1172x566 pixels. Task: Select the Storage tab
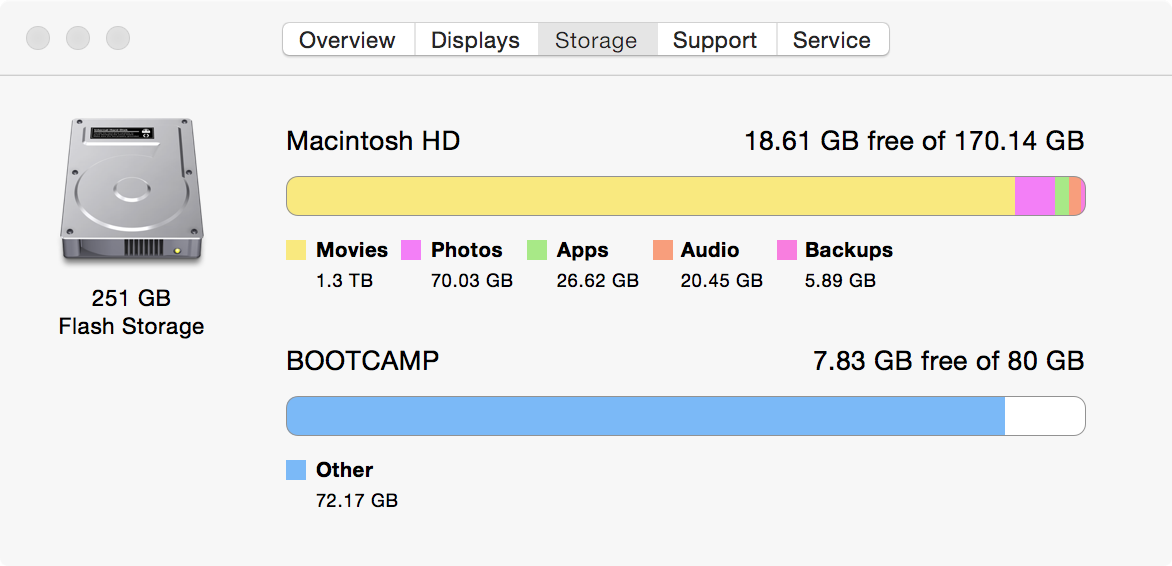(x=596, y=40)
